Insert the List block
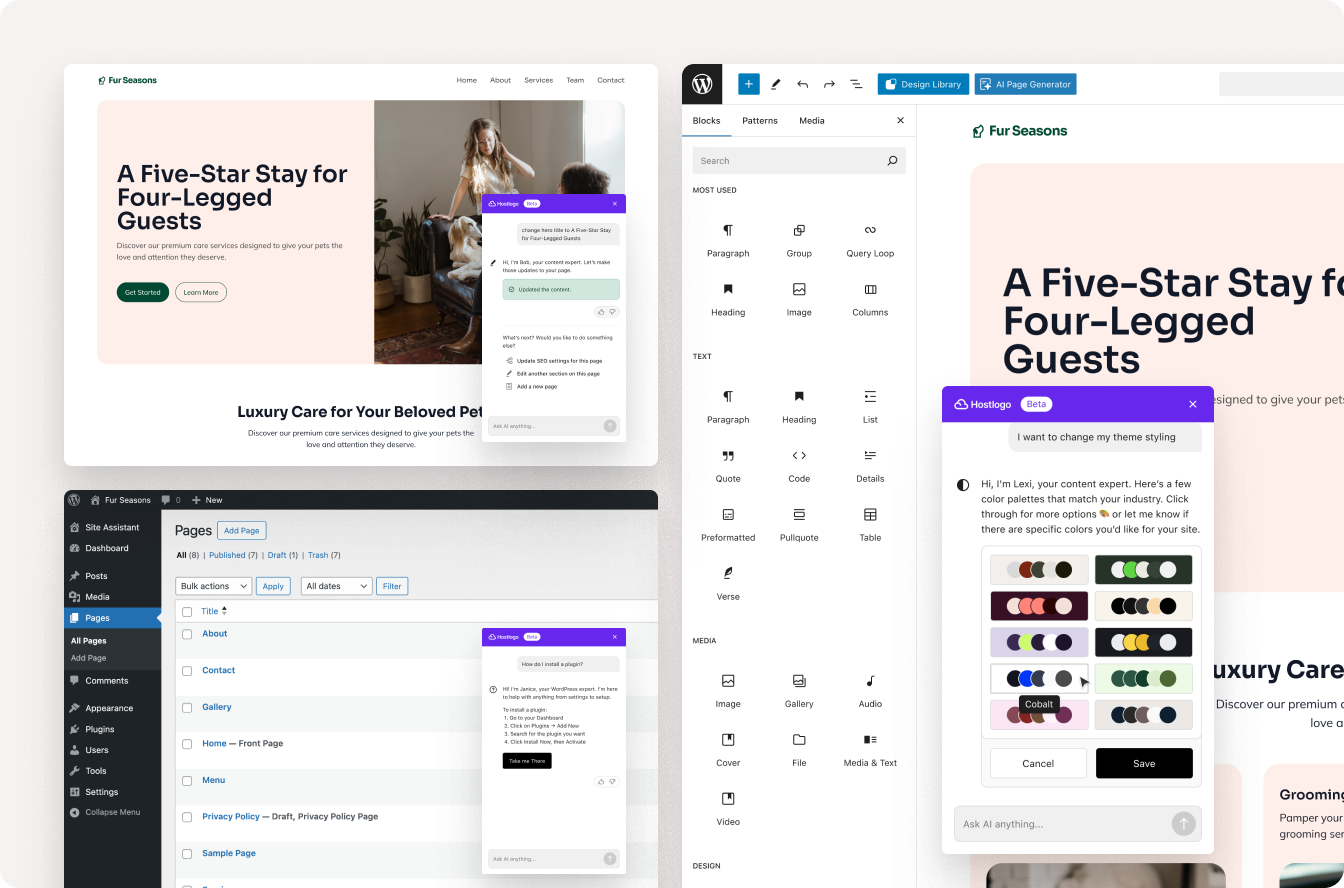Image resolution: width=1344 pixels, height=888 pixels. 870,407
